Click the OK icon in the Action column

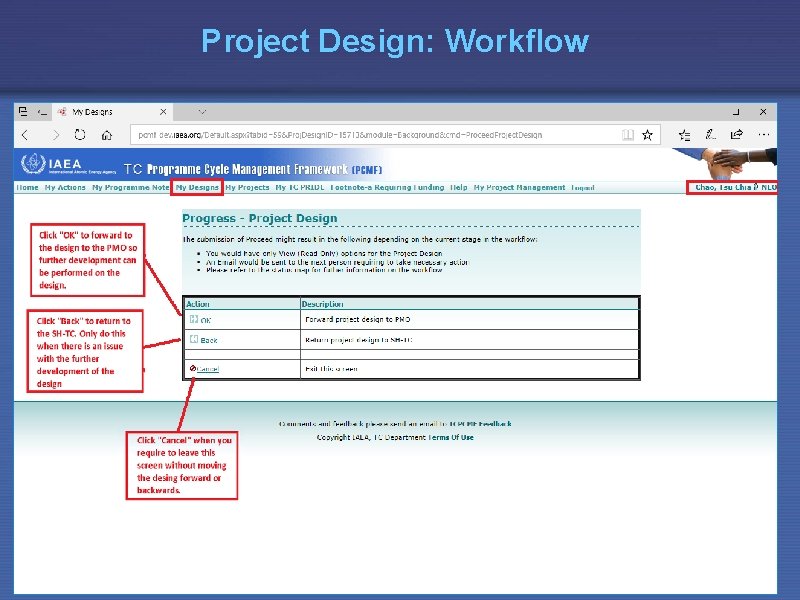coord(195,317)
